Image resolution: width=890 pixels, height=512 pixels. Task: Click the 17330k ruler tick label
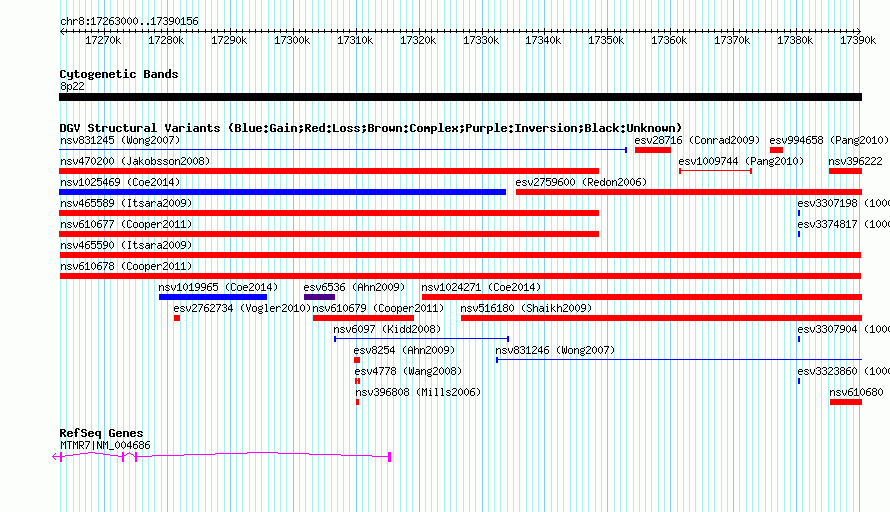[x=481, y=41]
